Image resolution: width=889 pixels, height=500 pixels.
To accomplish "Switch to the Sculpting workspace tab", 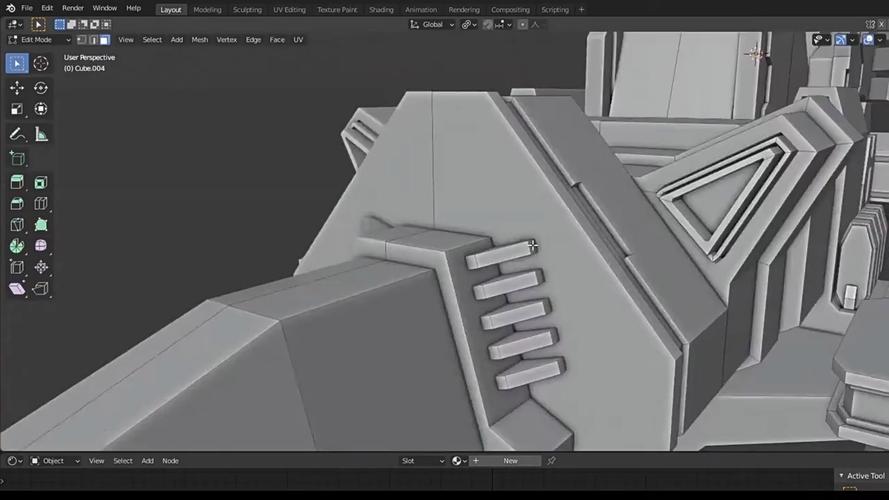I will [x=247, y=10].
